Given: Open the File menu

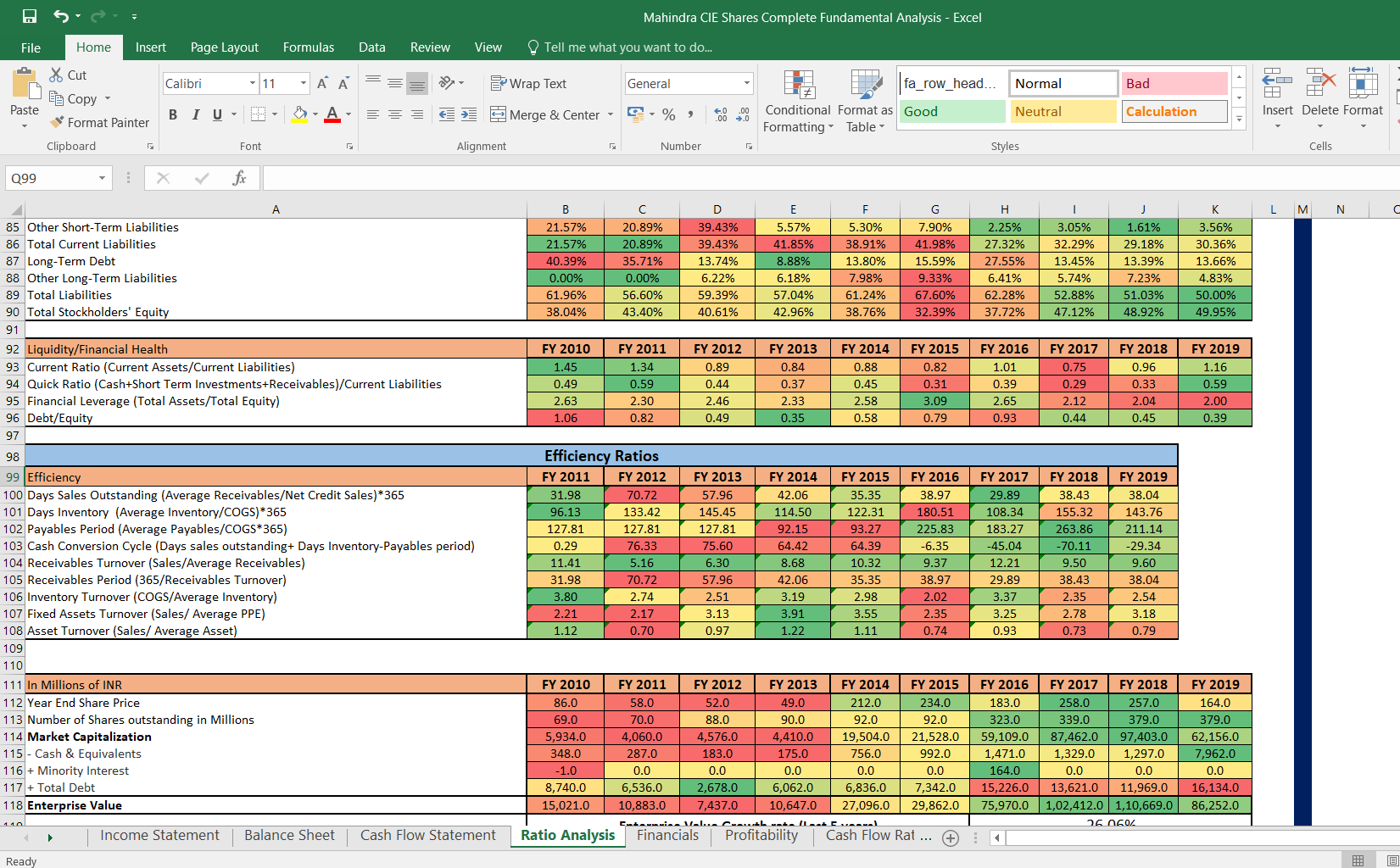Looking at the screenshot, I should pos(31,47).
